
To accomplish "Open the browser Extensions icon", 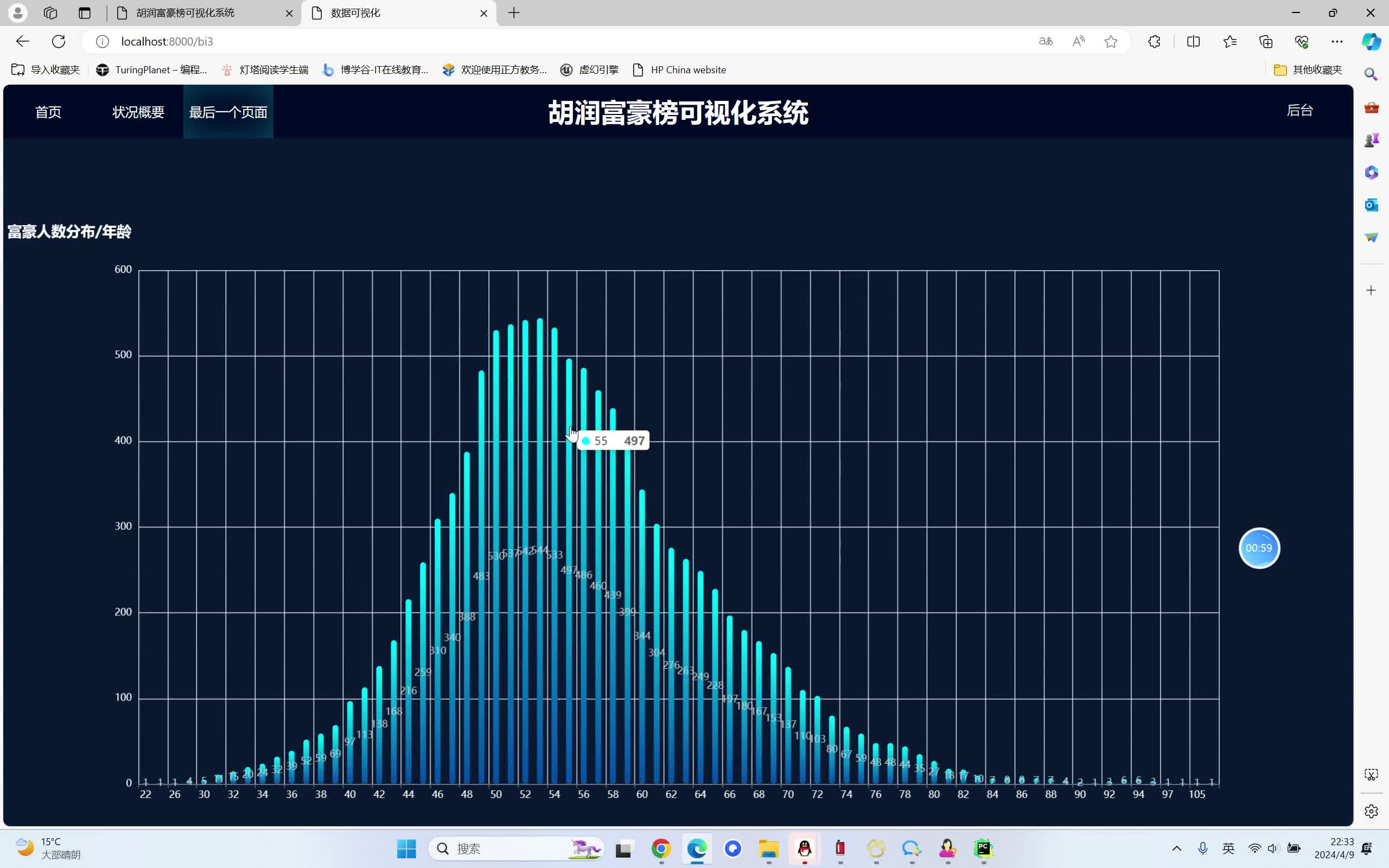I will (1154, 41).
